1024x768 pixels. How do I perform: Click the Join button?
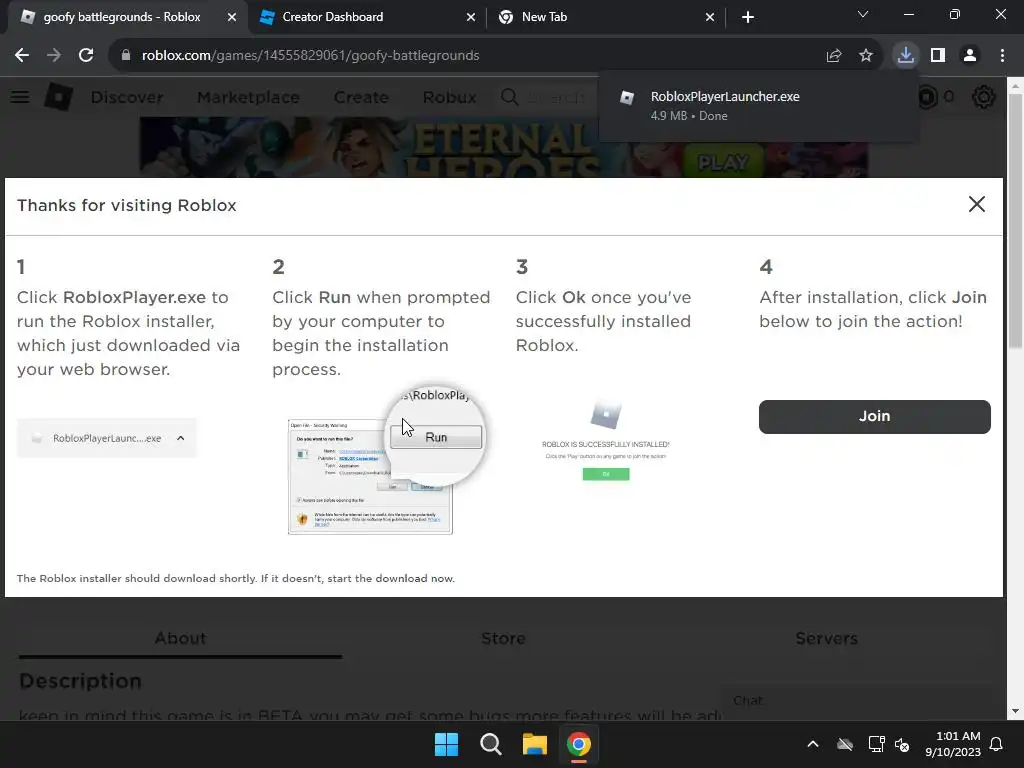coord(874,417)
